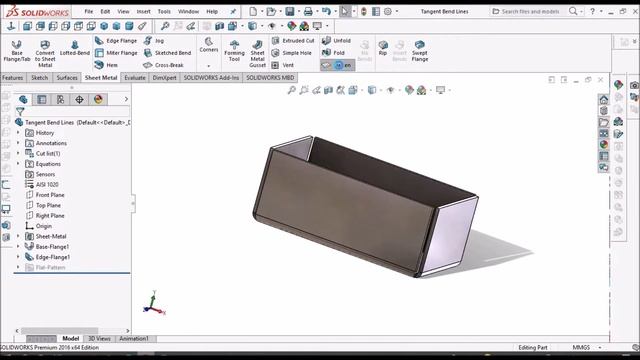Expand the Edge-Flange1 feature node

18,257
